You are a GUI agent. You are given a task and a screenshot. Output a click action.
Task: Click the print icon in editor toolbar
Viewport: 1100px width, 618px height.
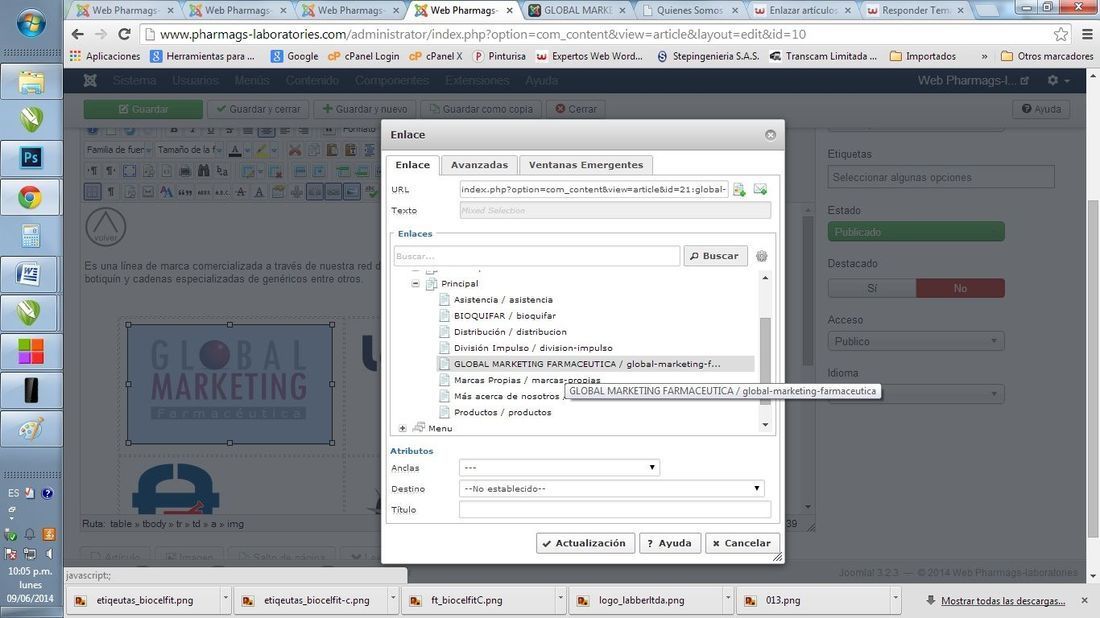click(x=185, y=170)
